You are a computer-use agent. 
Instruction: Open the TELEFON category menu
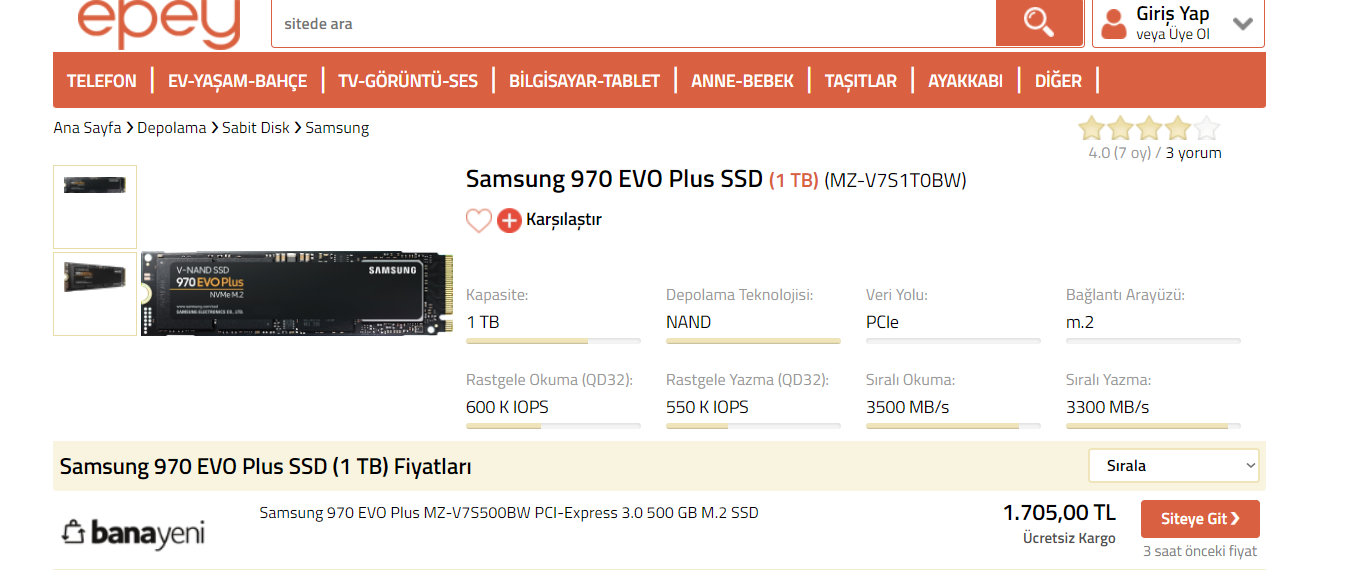tap(102, 81)
